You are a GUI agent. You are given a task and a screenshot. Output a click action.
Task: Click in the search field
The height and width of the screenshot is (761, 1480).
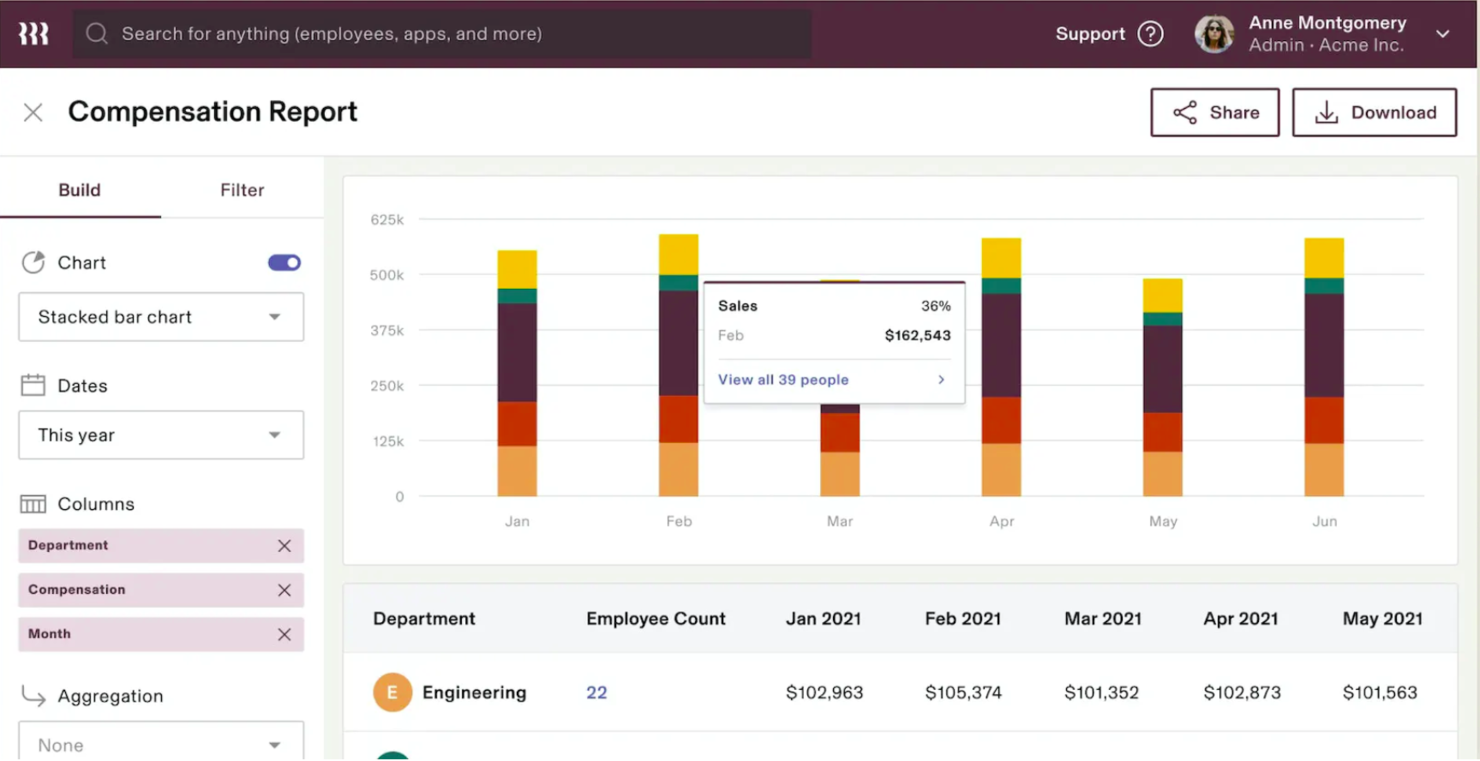click(x=442, y=34)
